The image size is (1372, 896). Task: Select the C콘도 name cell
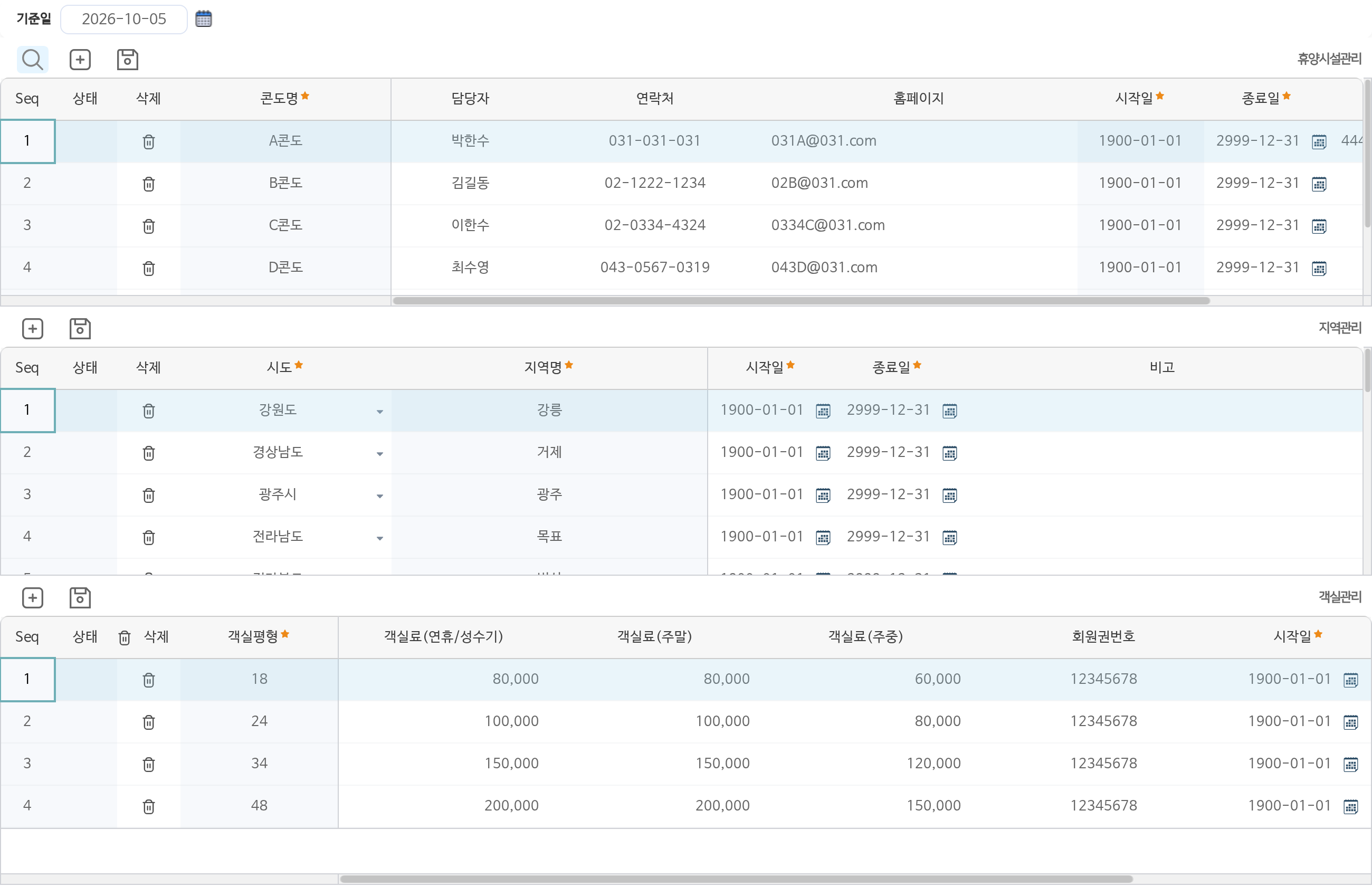click(x=285, y=225)
